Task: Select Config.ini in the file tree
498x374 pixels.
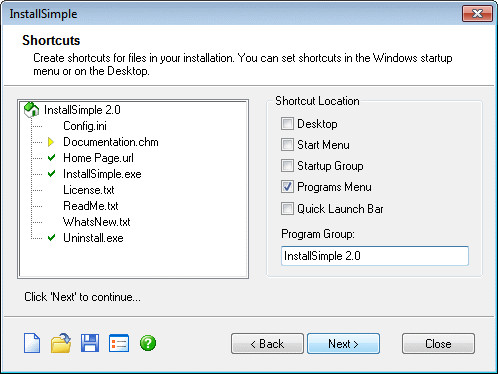Action: (x=85, y=126)
